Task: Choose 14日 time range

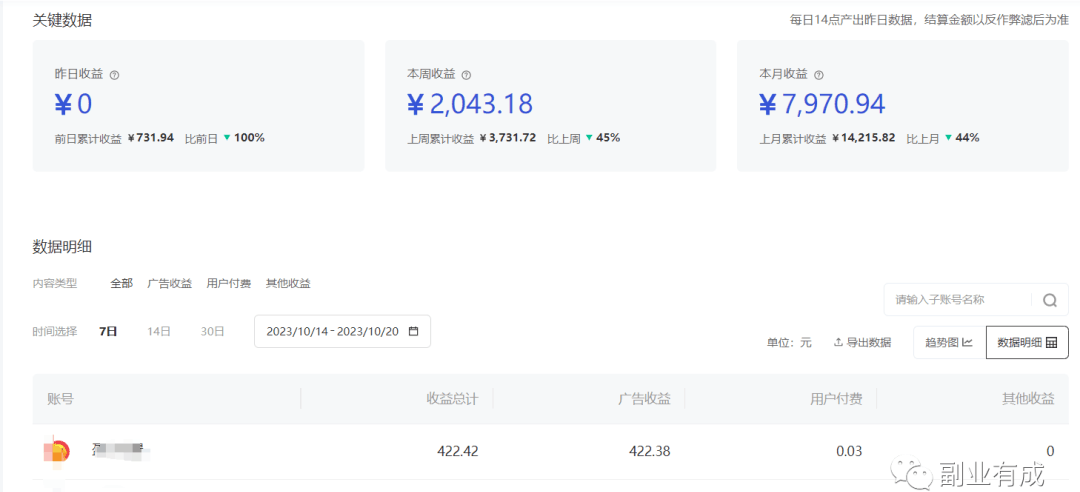Action: 158,331
